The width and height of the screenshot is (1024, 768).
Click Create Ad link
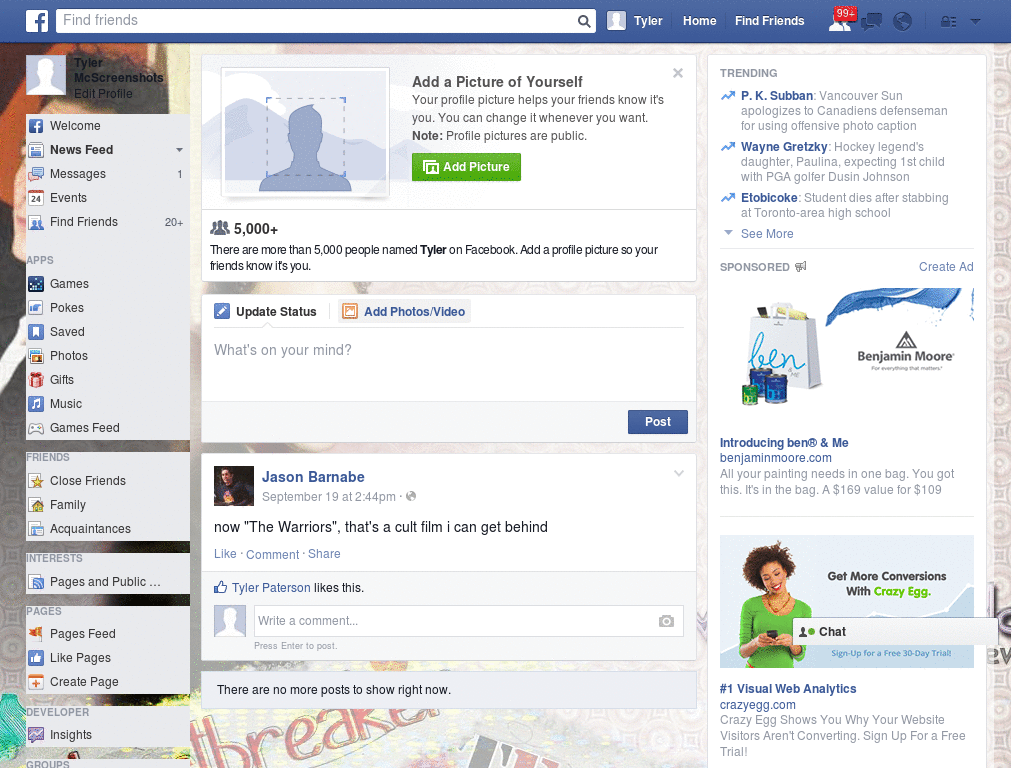point(946,267)
